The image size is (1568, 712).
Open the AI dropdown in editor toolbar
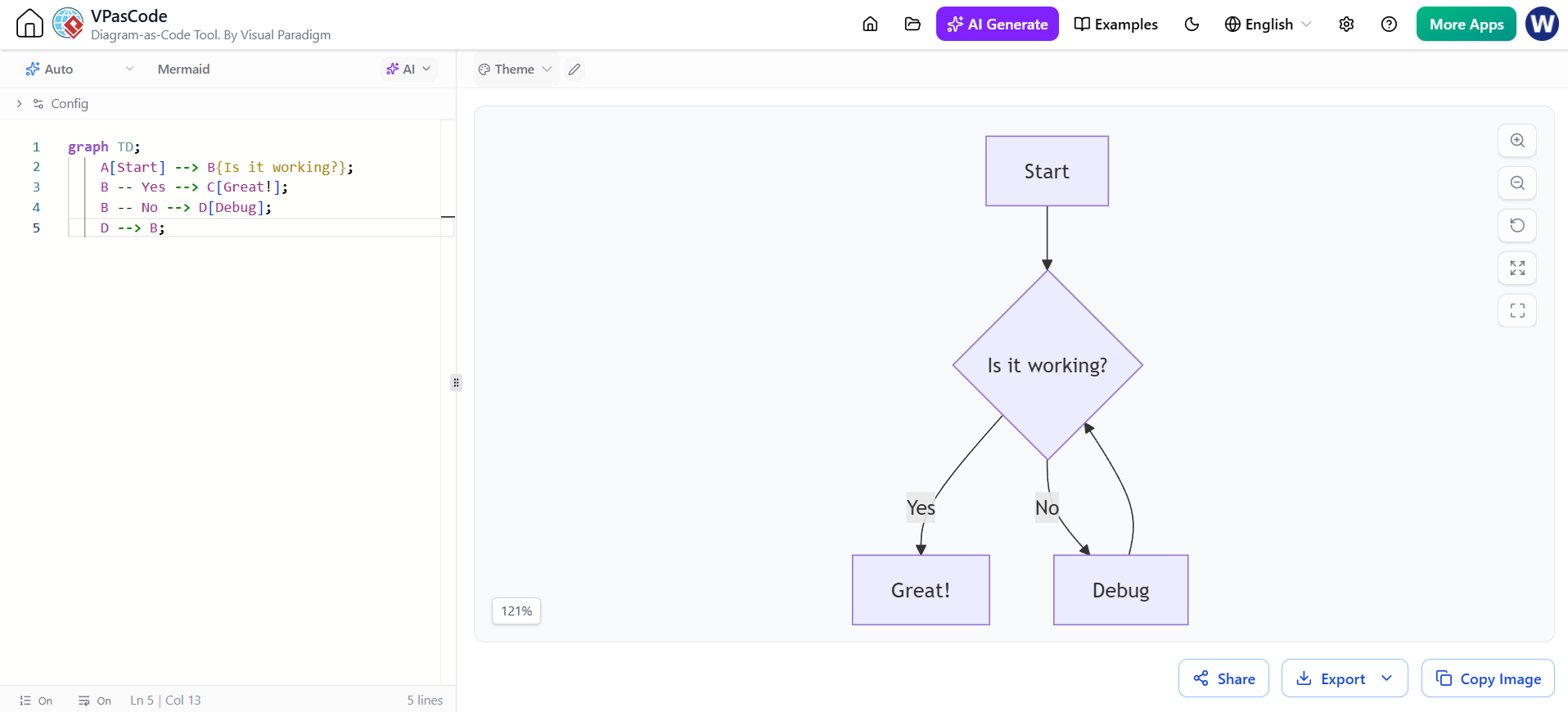(408, 69)
